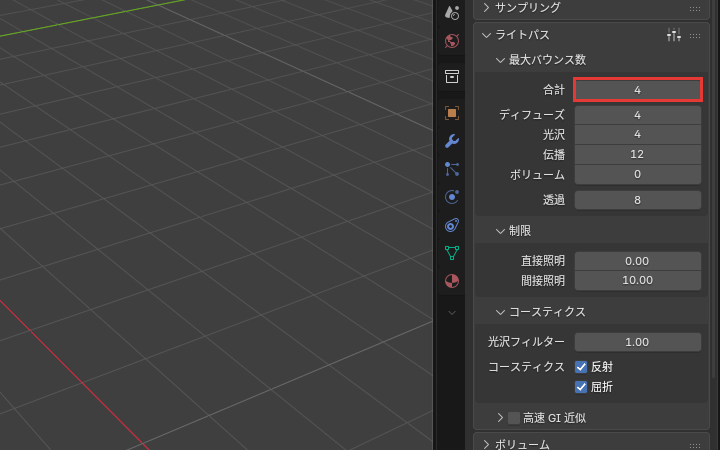Click the 透過 bounces field
Viewport: 720px width, 450px height.
[x=638, y=200]
